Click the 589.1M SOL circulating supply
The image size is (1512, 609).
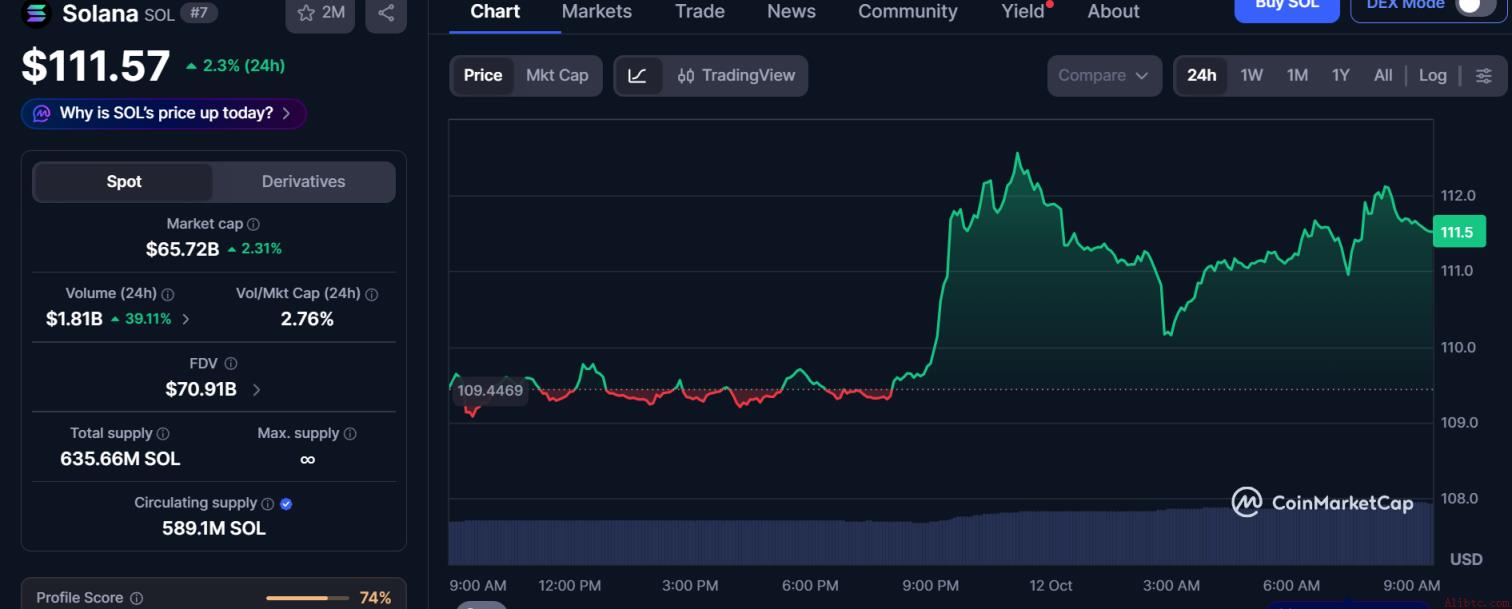click(x=214, y=528)
